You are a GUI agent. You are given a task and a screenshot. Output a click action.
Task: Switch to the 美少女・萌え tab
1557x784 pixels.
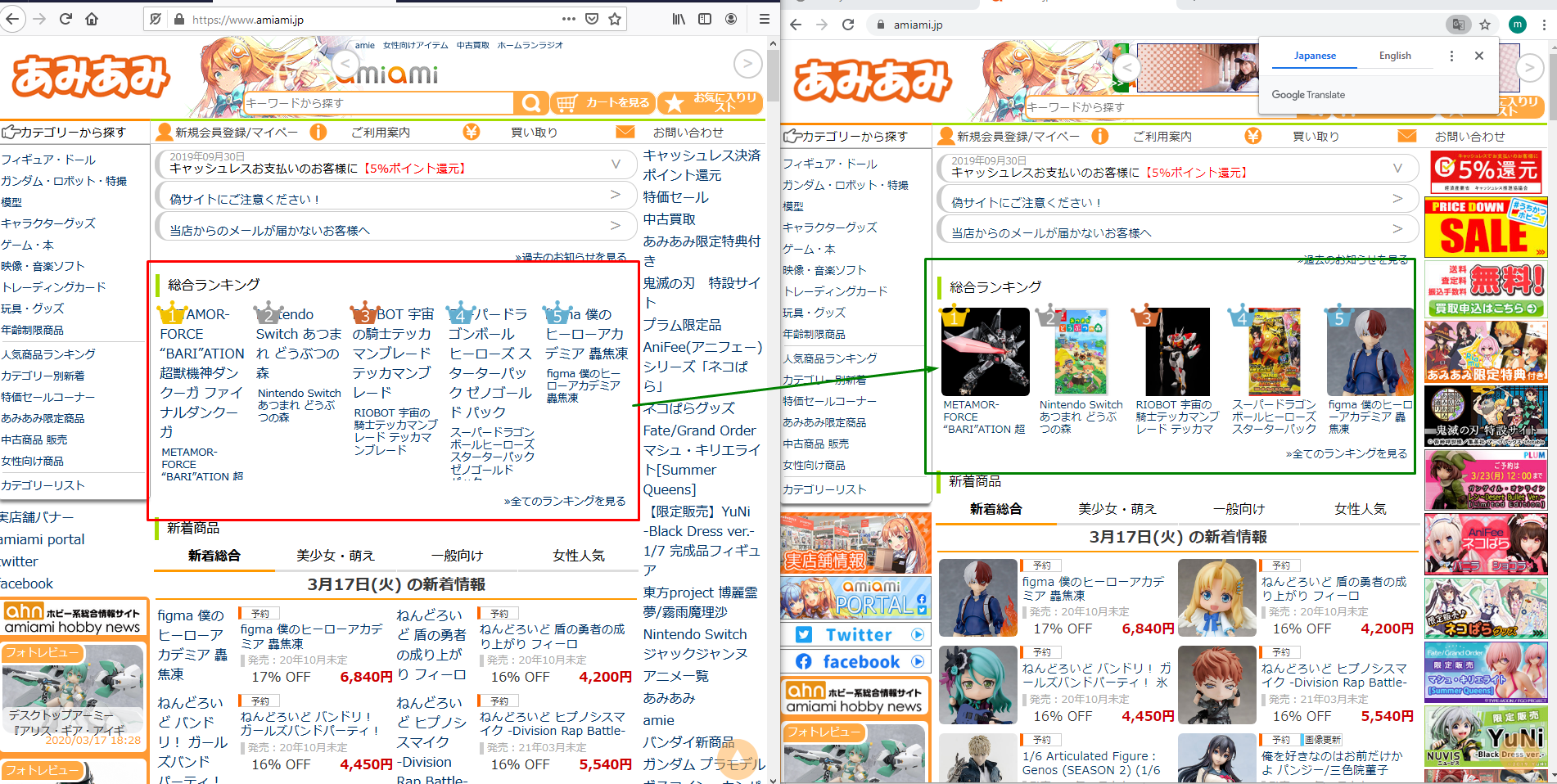[336, 555]
